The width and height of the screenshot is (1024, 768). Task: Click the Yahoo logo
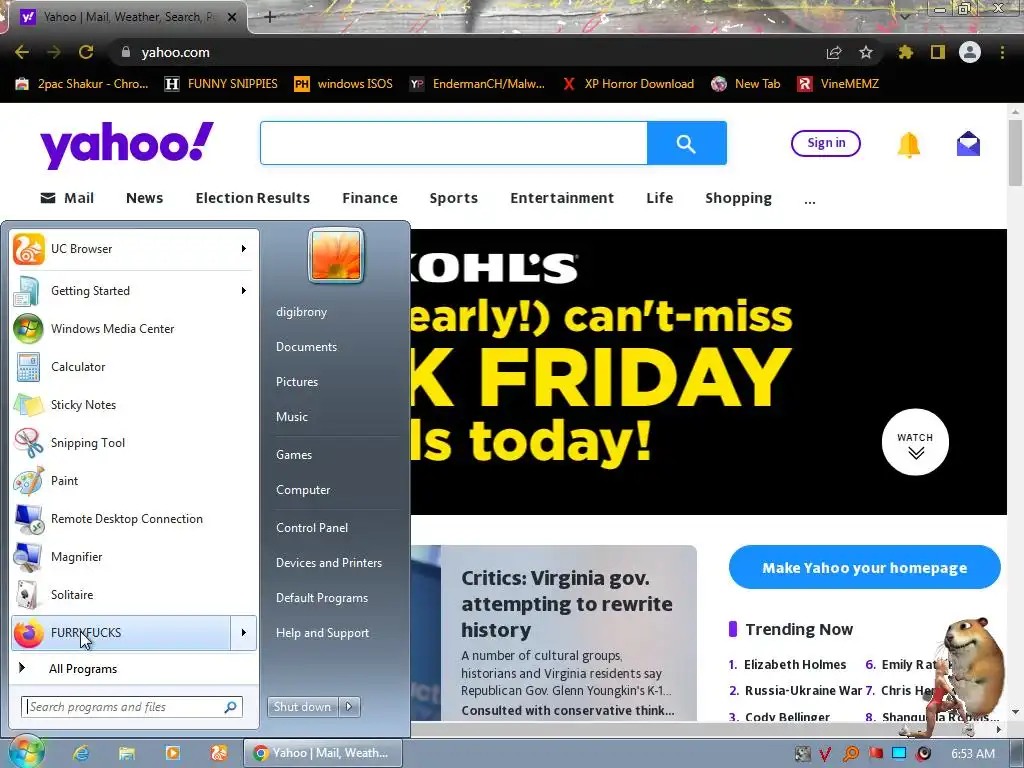[127, 144]
